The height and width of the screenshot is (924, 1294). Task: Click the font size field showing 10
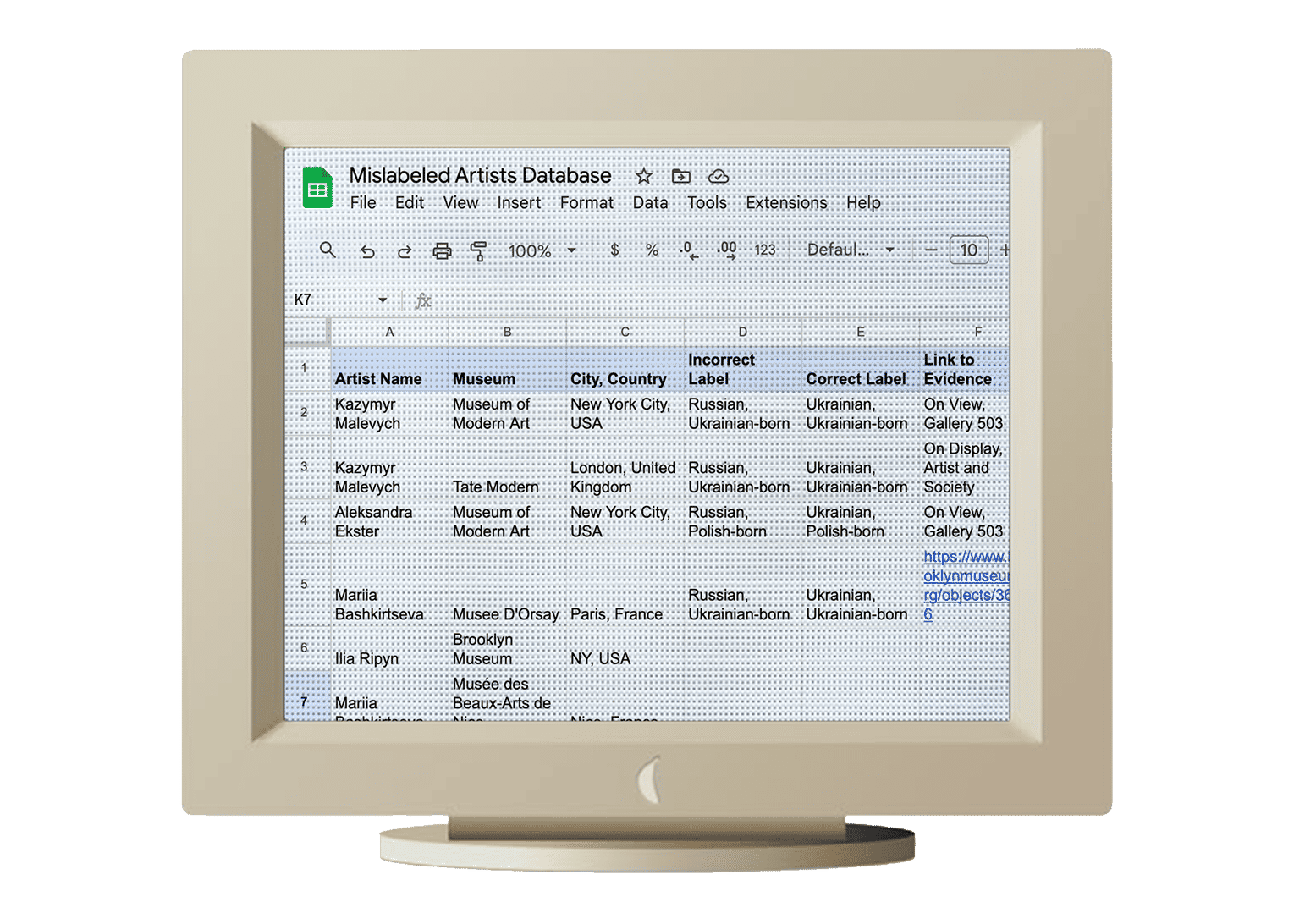[969, 250]
